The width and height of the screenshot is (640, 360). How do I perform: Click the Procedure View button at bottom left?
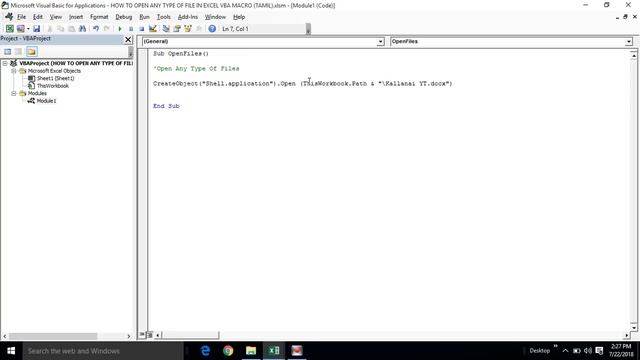142,335
